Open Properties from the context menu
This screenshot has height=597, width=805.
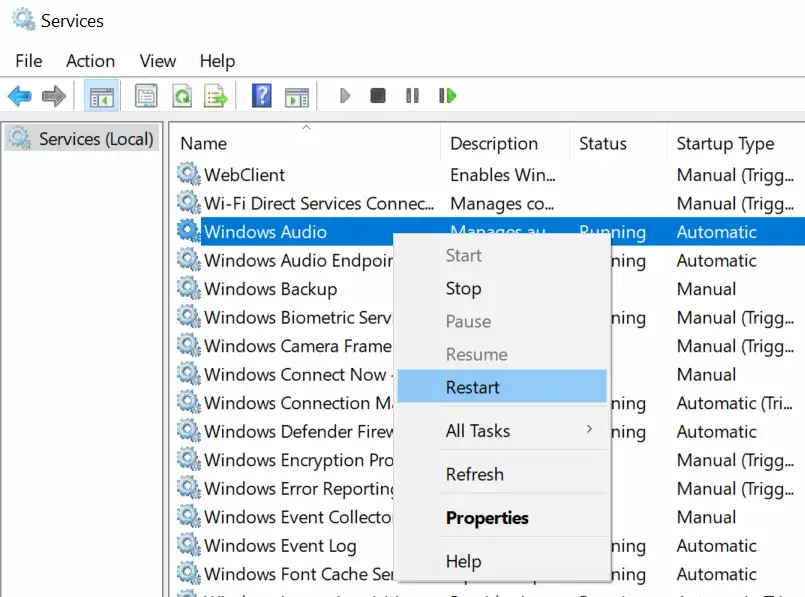coord(487,518)
